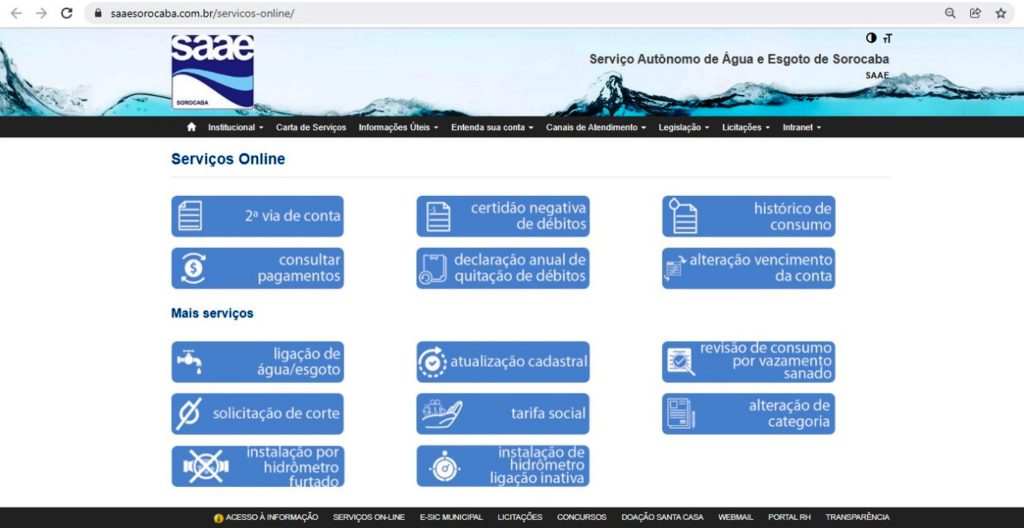The image size is (1024, 528).
Task: Click the home icon in navigation bar
Action: click(x=191, y=128)
